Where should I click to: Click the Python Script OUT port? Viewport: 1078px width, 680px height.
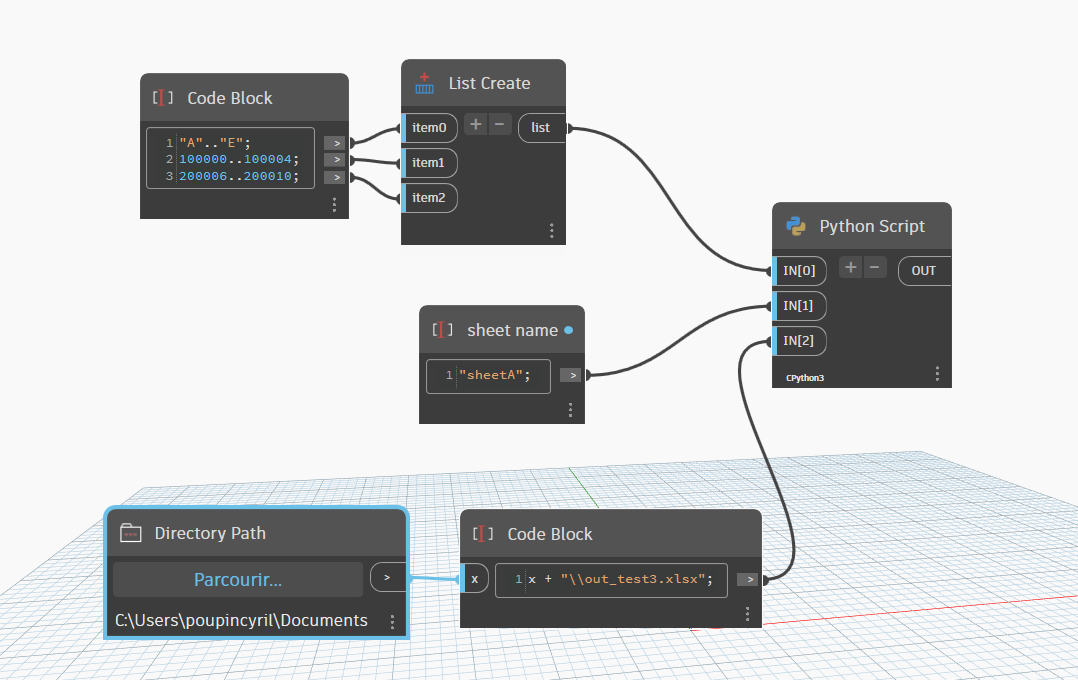click(x=924, y=270)
